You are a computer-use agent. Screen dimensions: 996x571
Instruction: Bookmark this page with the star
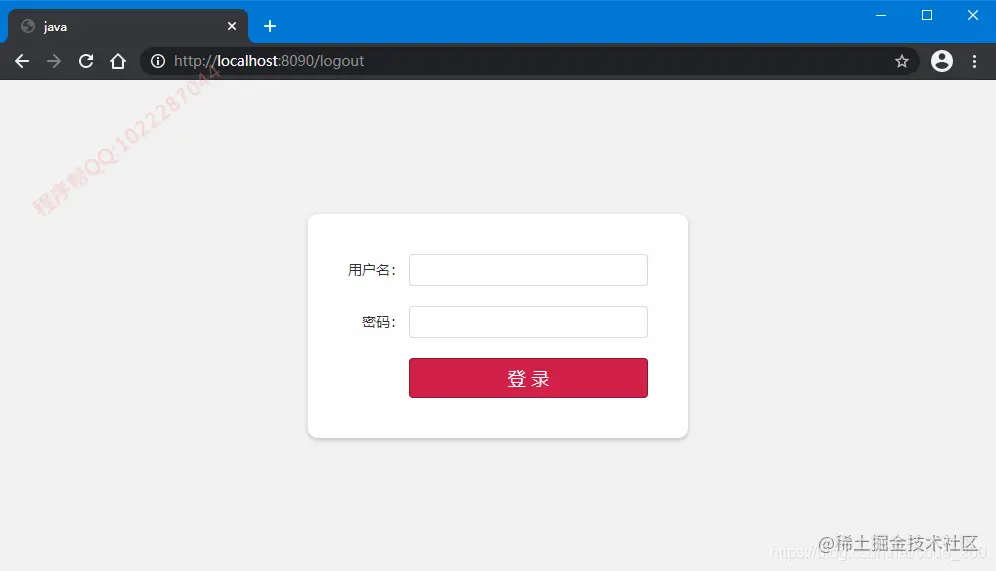pos(901,61)
